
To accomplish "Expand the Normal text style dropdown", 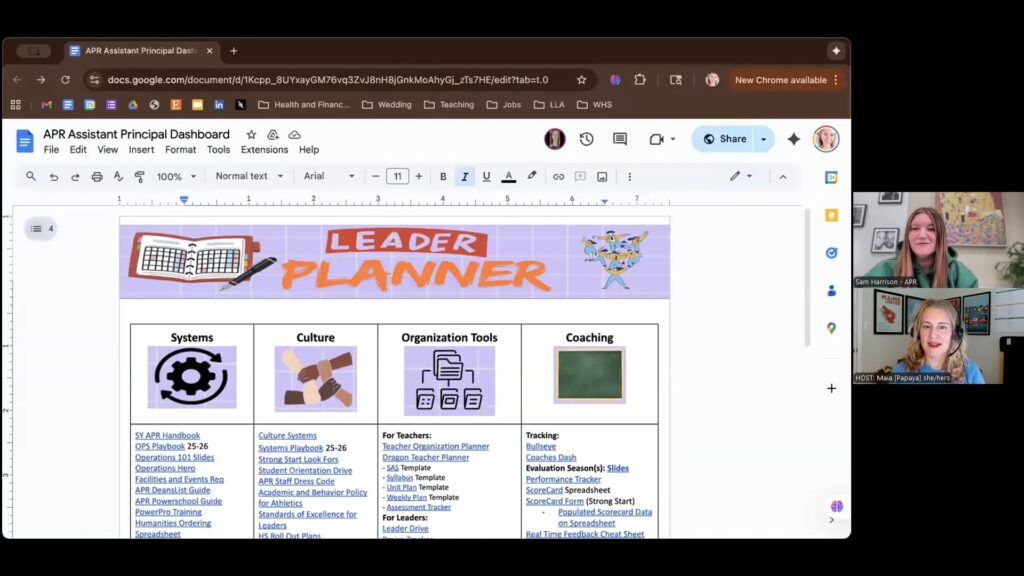I will click(249, 176).
